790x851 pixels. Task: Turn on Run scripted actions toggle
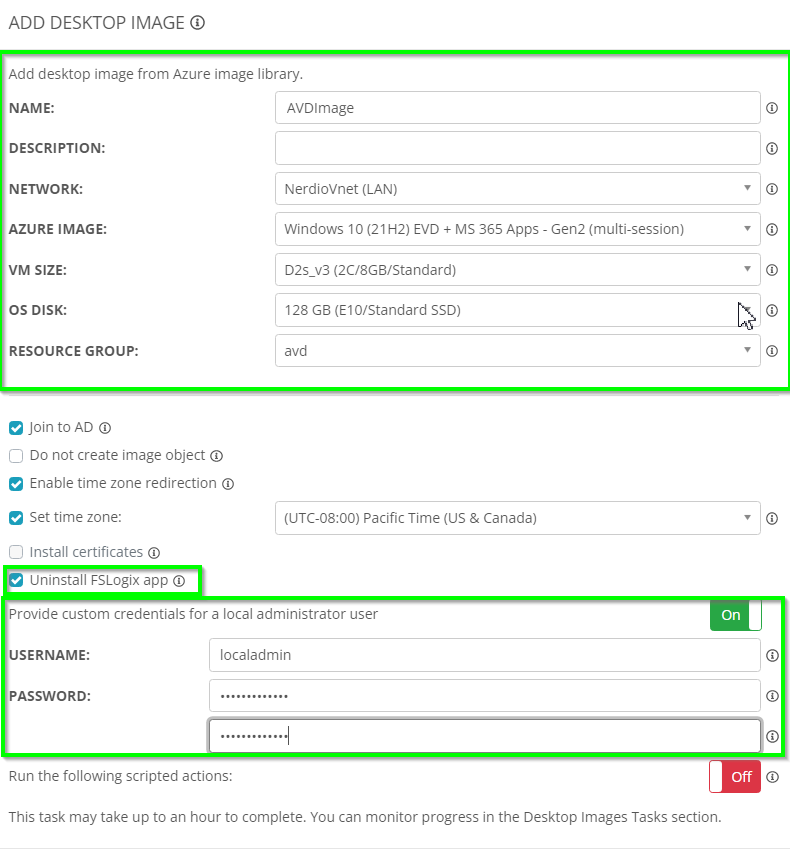coord(735,777)
